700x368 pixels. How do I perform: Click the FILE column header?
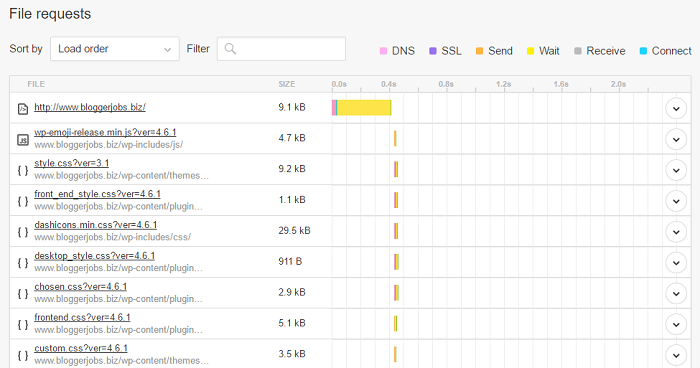[x=36, y=84]
